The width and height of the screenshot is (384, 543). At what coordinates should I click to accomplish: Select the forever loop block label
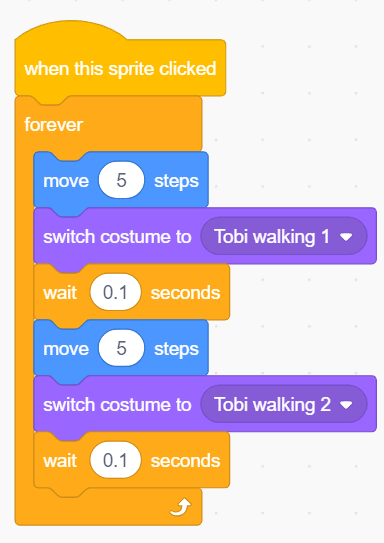(54, 125)
